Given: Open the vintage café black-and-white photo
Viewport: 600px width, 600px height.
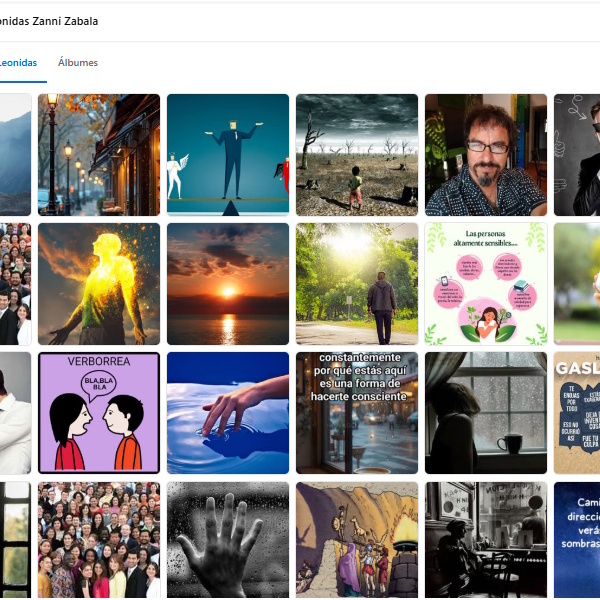Looking at the screenshot, I should tap(486, 540).
